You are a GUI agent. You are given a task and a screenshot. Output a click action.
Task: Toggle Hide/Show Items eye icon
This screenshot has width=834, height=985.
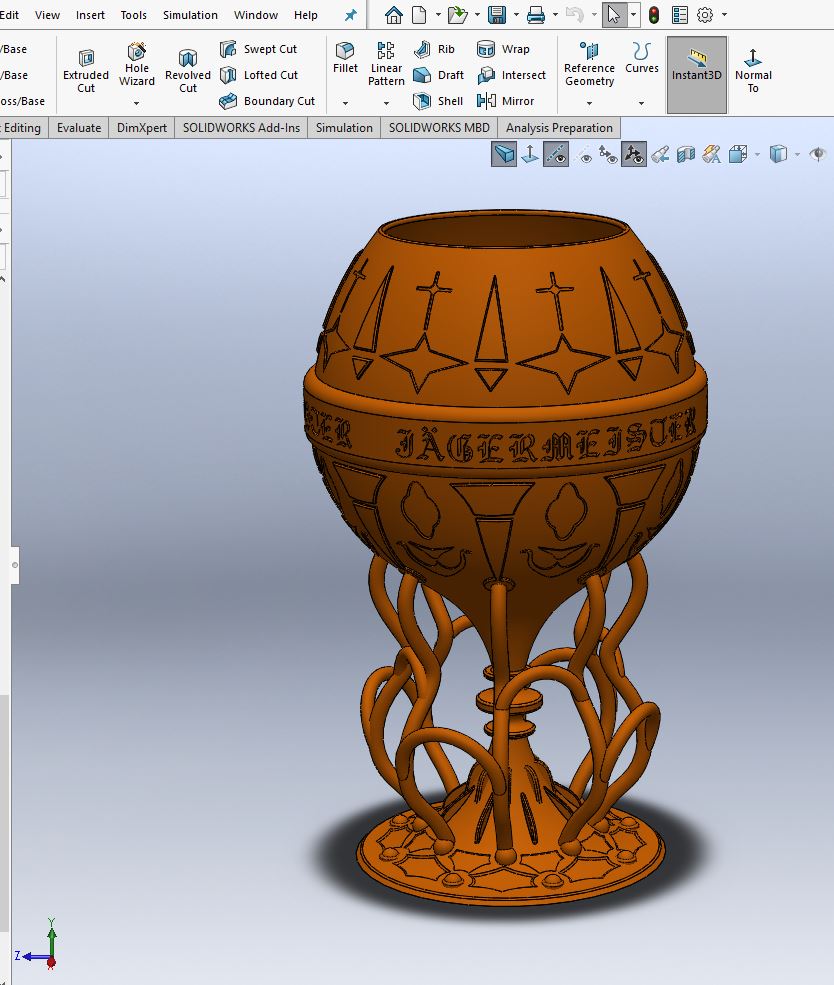pyautogui.click(x=817, y=155)
